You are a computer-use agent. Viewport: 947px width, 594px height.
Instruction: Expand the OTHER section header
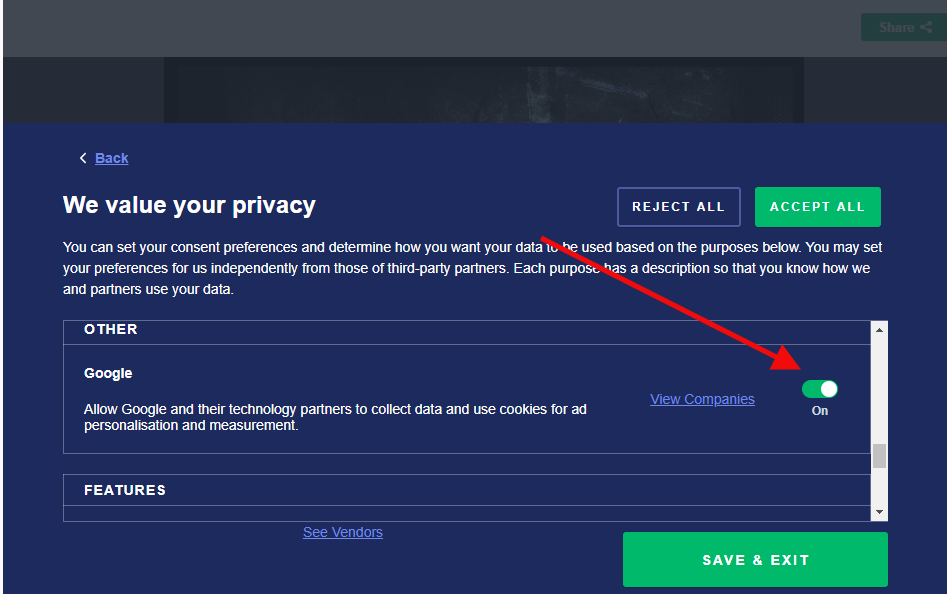tap(111, 330)
